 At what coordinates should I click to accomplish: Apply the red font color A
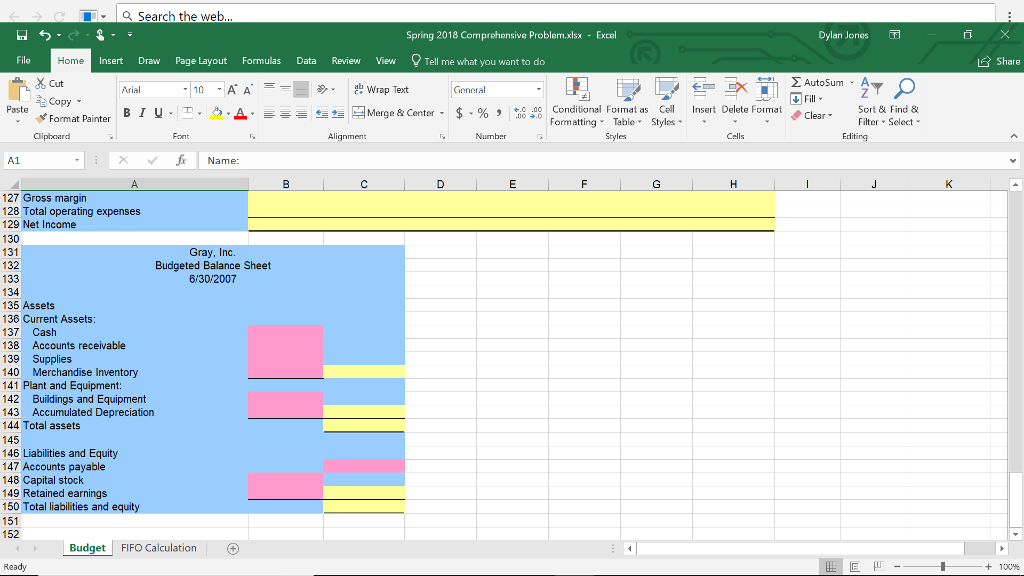tap(240, 114)
